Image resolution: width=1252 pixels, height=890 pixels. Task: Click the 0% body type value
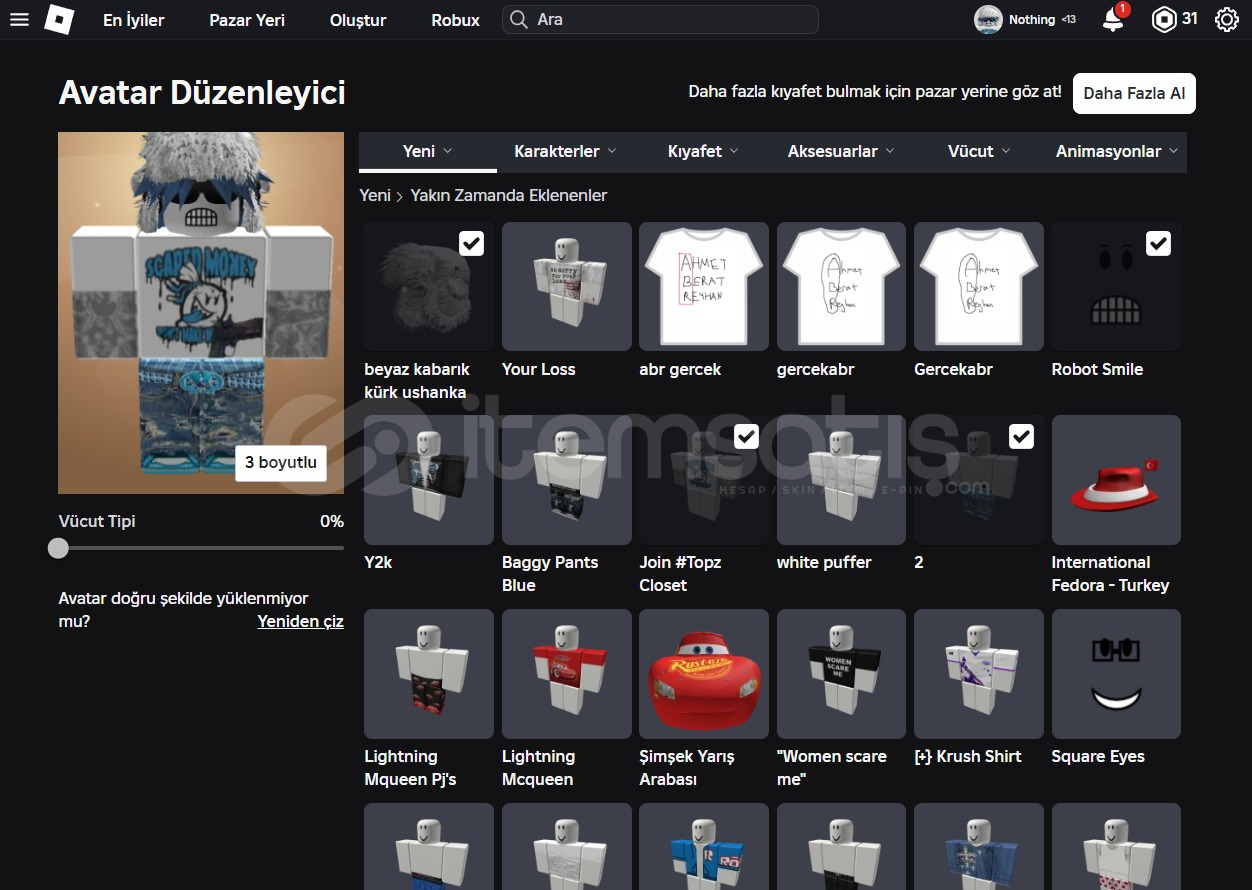pyautogui.click(x=332, y=521)
